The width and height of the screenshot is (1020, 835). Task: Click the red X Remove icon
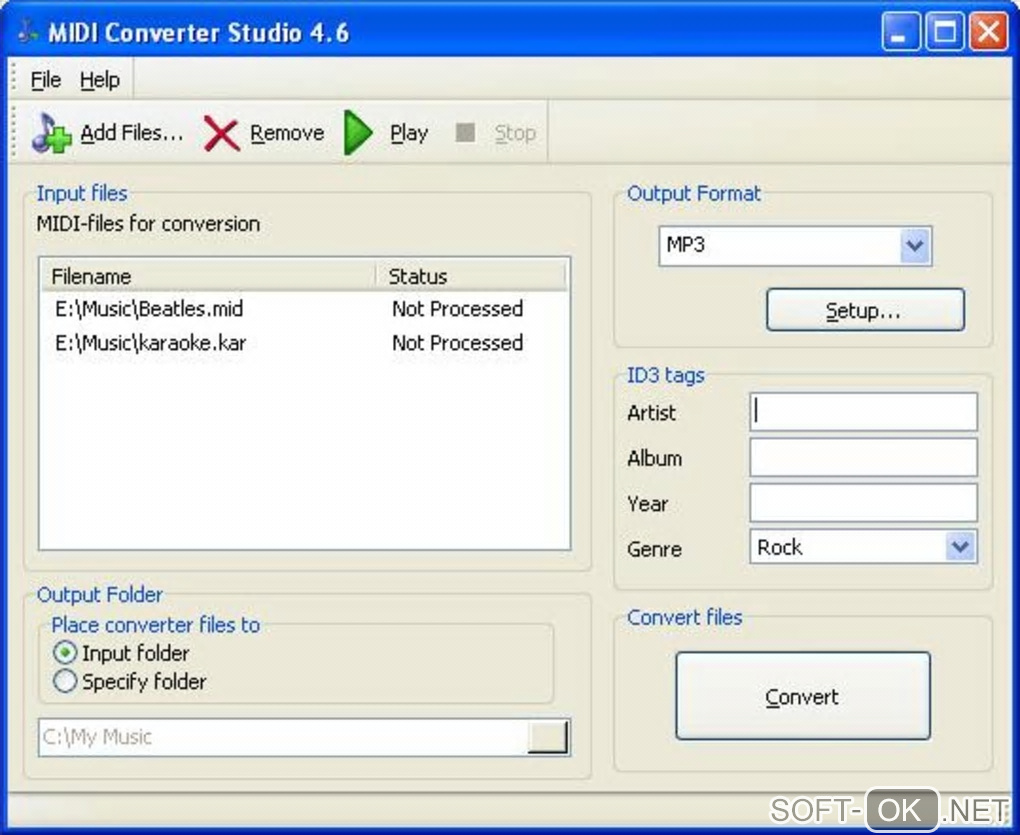pos(222,133)
